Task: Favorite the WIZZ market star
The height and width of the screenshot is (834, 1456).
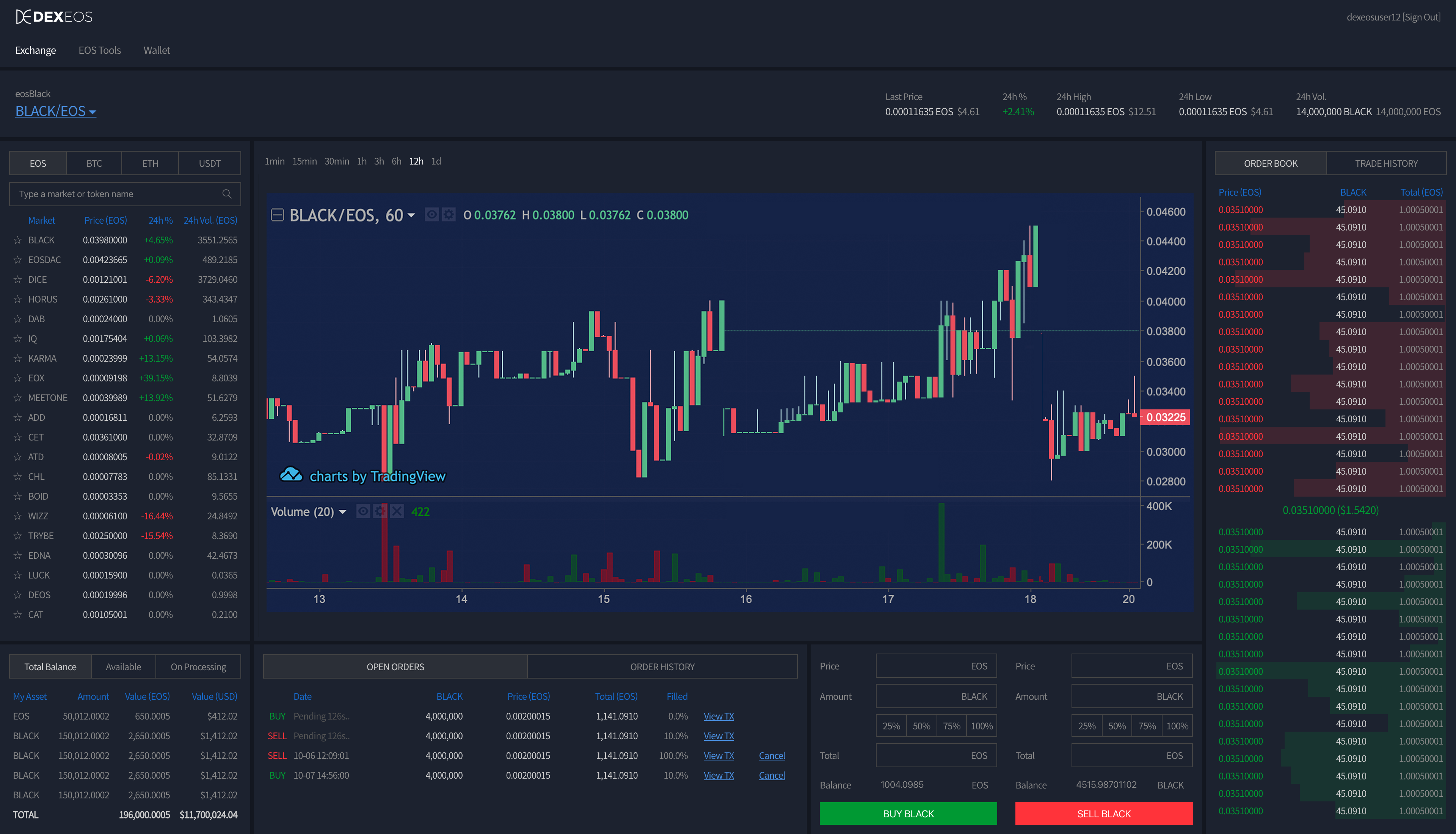Action: pos(18,516)
